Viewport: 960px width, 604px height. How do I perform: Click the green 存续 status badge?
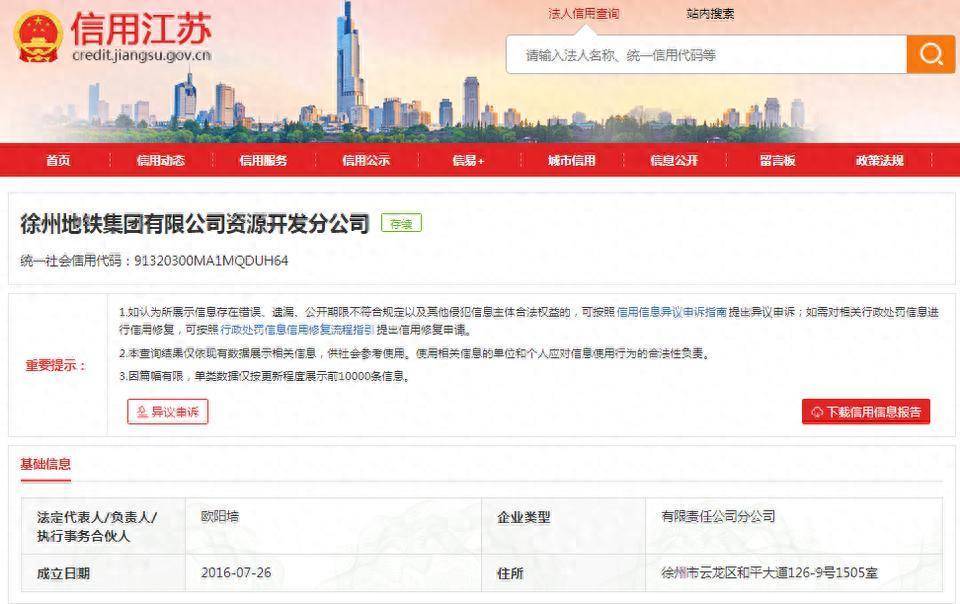click(402, 223)
